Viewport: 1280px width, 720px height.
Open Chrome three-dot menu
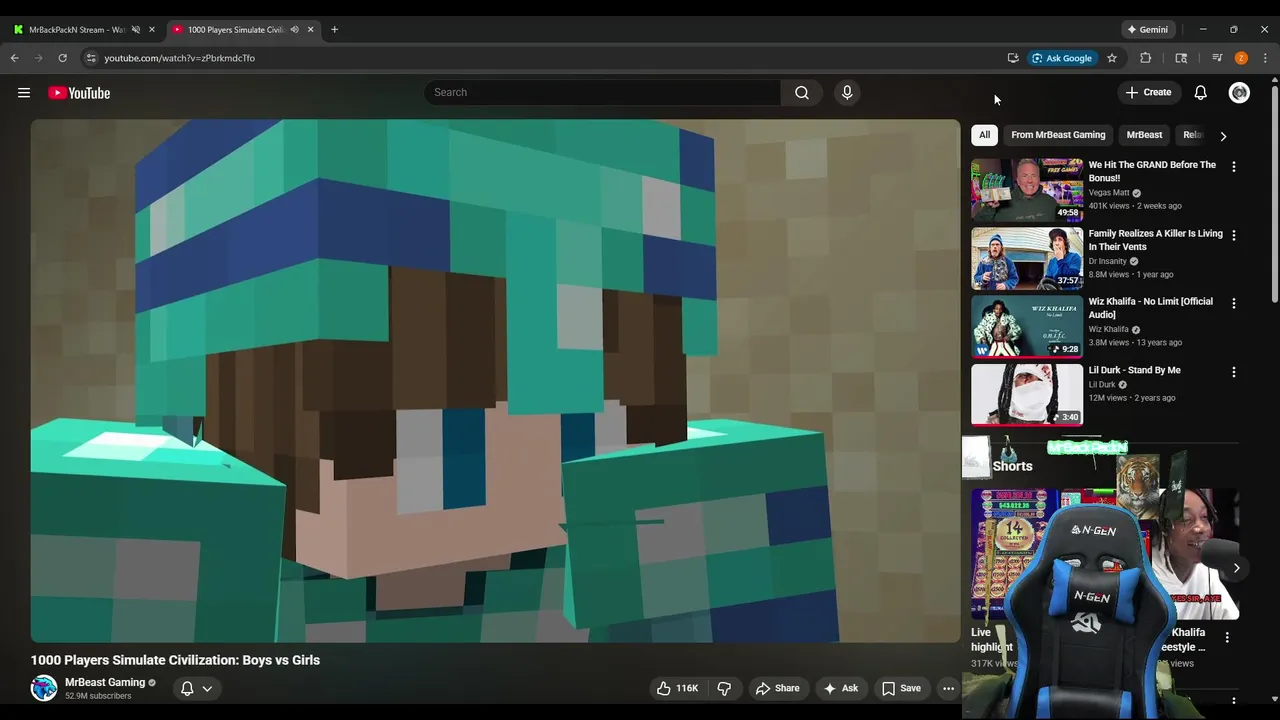pyautogui.click(x=1265, y=58)
